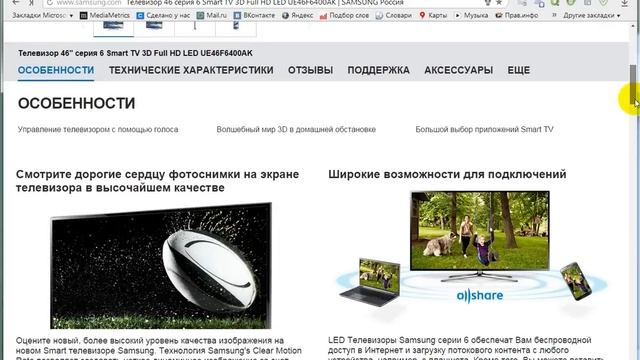Open the Прав.инфо bookmark
The width and height of the screenshot is (640, 360).
tap(517, 16)
